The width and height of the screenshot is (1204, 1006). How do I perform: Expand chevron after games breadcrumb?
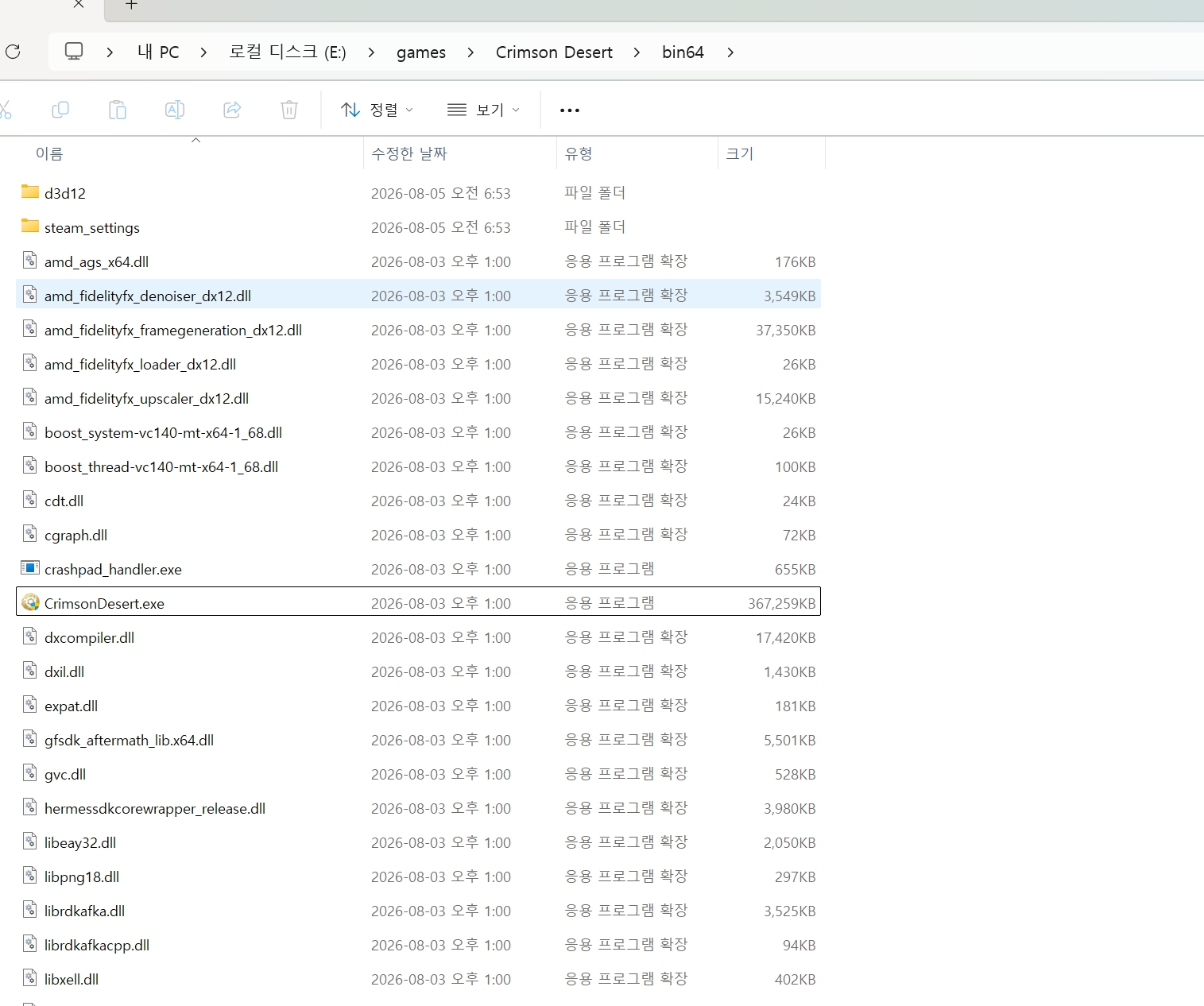click(470, 52)
